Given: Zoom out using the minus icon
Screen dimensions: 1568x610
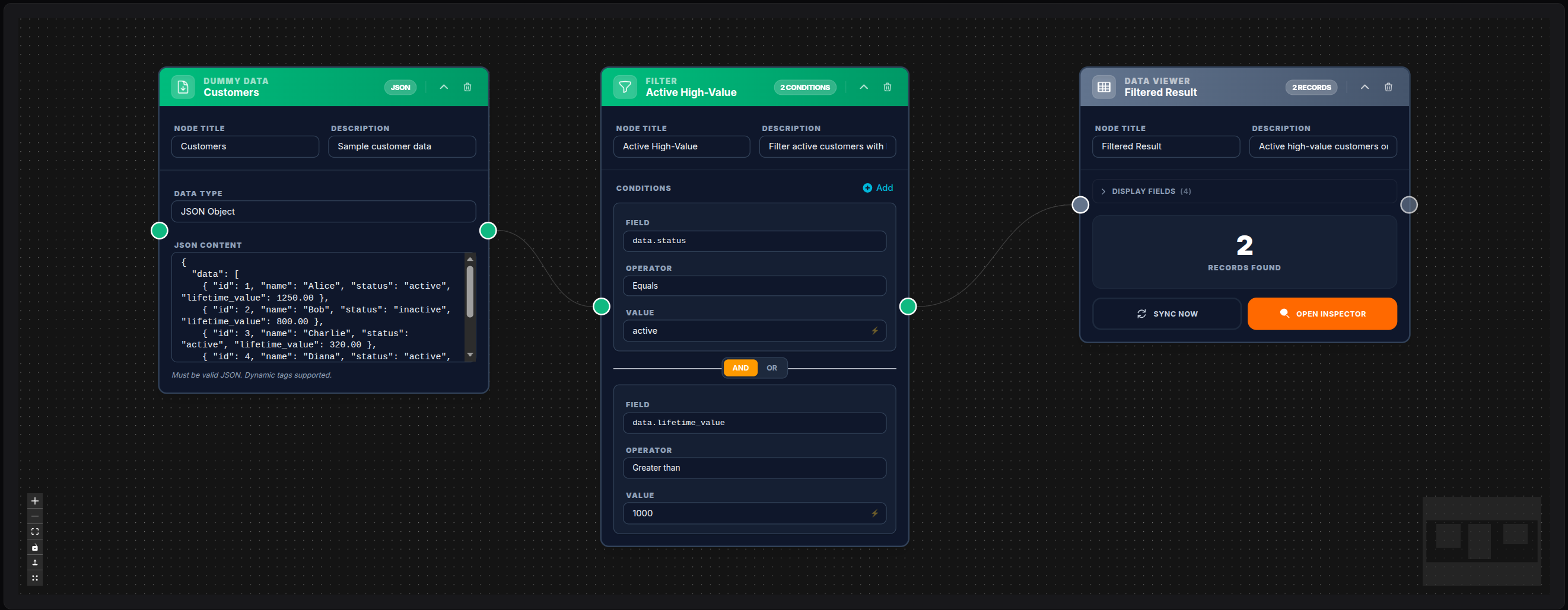Looking at the screenshot, I should pyautogui.click(x=34, y=516).
